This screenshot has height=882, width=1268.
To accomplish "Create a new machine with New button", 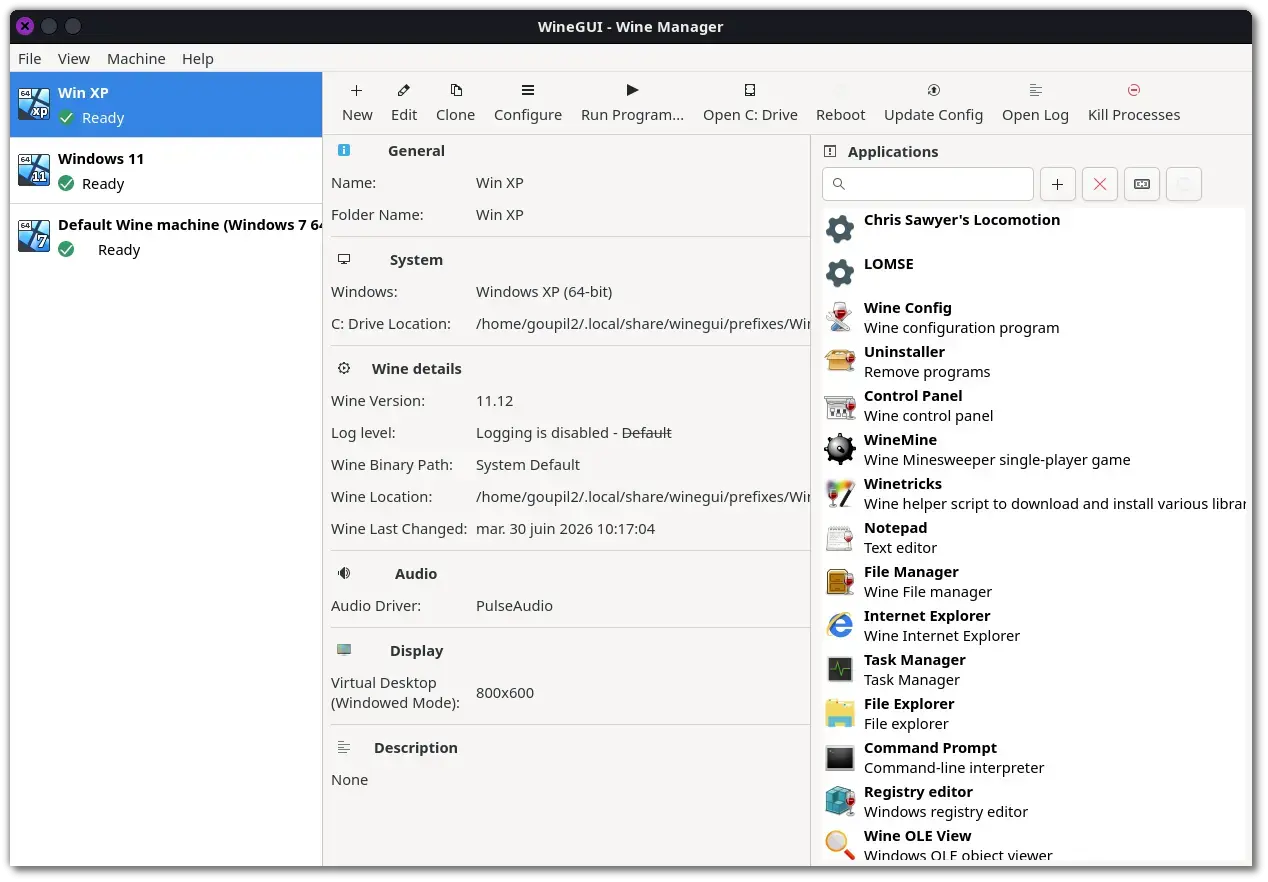I will [x=357, y=103].
